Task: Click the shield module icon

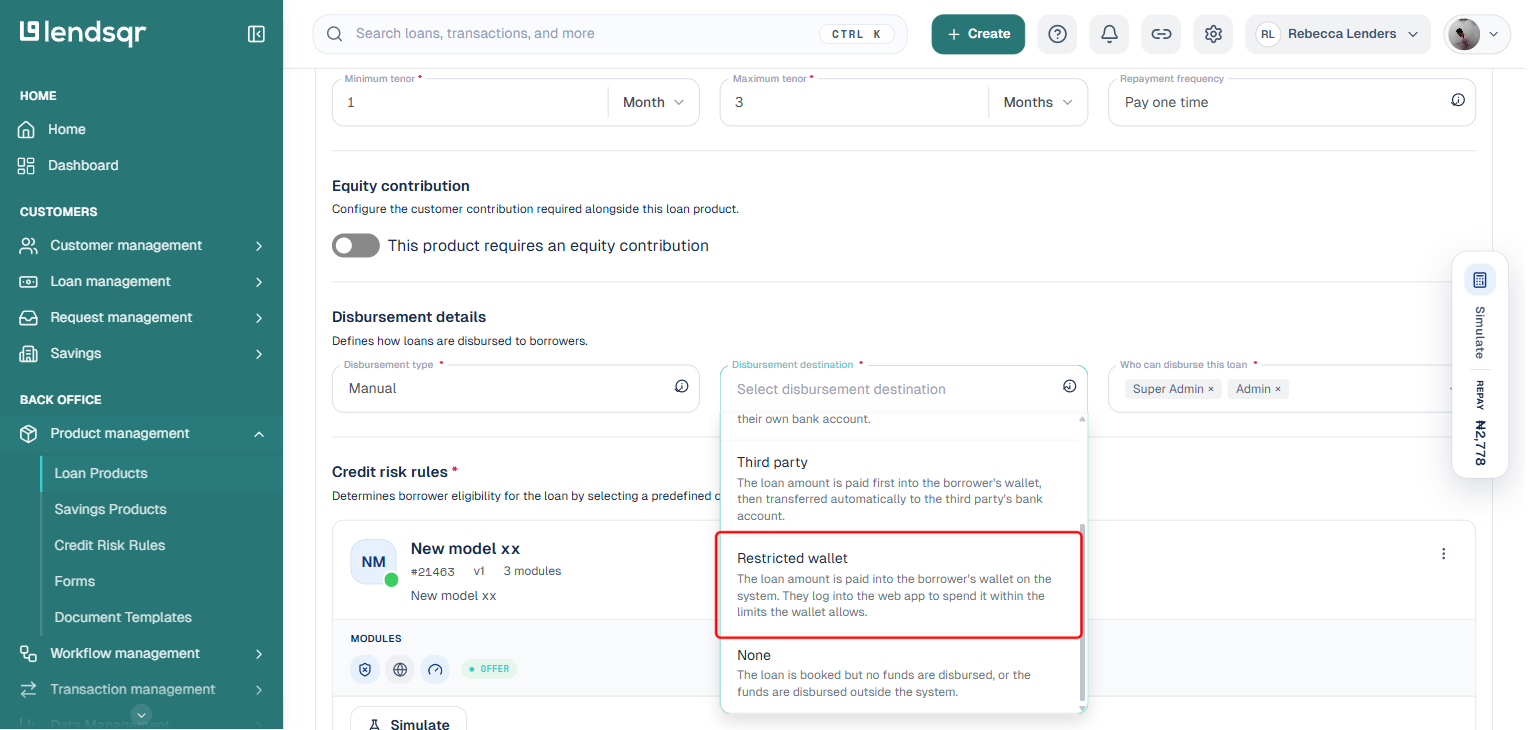Action: click(x=365, y=669)
